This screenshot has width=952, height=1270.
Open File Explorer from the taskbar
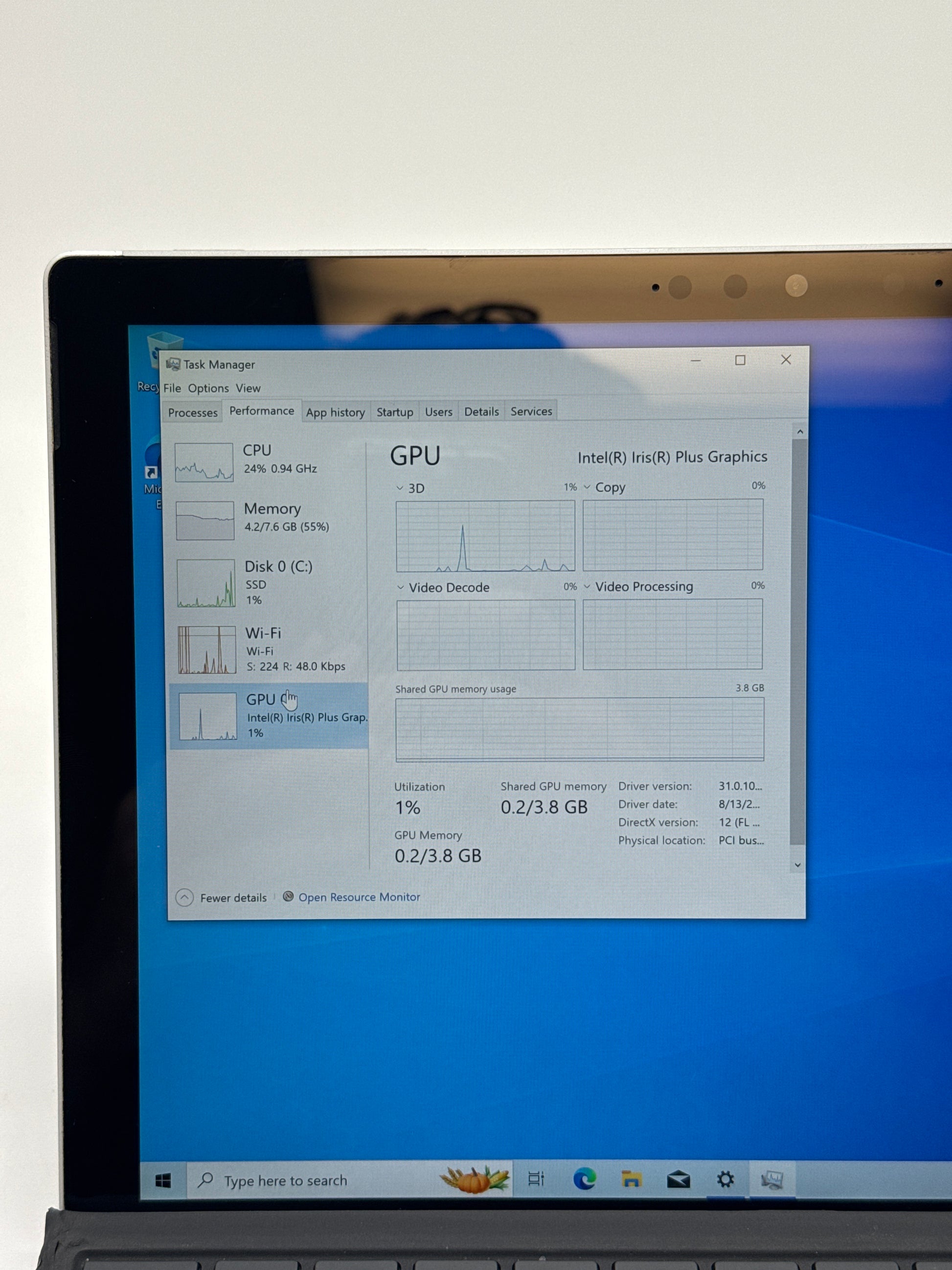[x=631, y=1179]
